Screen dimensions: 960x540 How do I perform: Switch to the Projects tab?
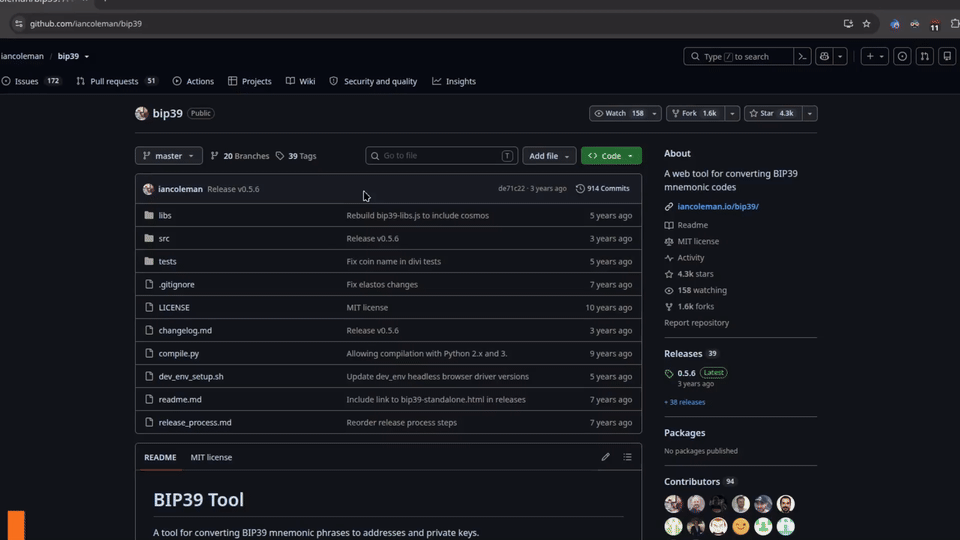pos(249,81)
